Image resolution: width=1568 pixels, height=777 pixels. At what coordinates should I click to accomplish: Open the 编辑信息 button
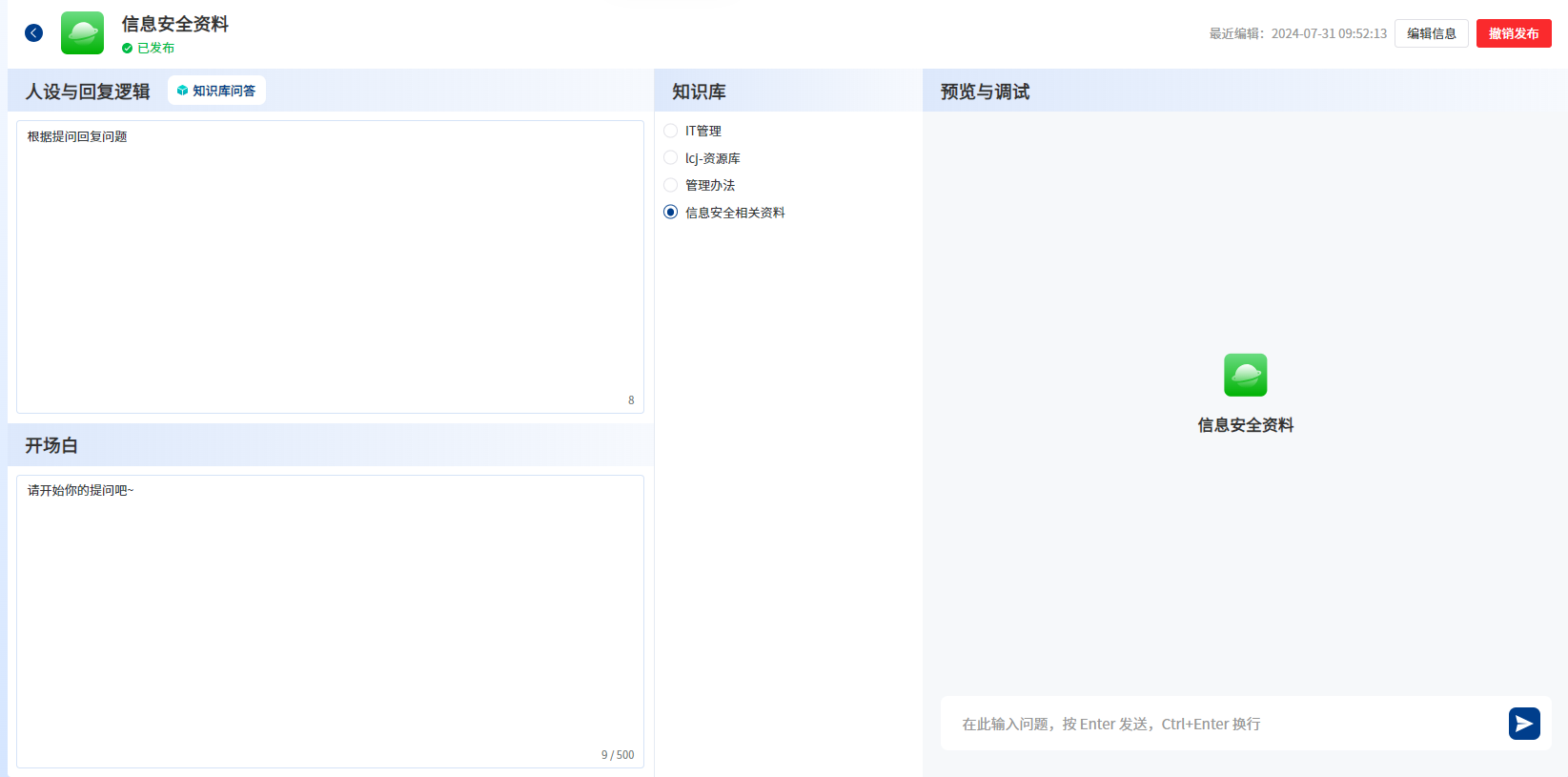click(x=1431, y=33)
